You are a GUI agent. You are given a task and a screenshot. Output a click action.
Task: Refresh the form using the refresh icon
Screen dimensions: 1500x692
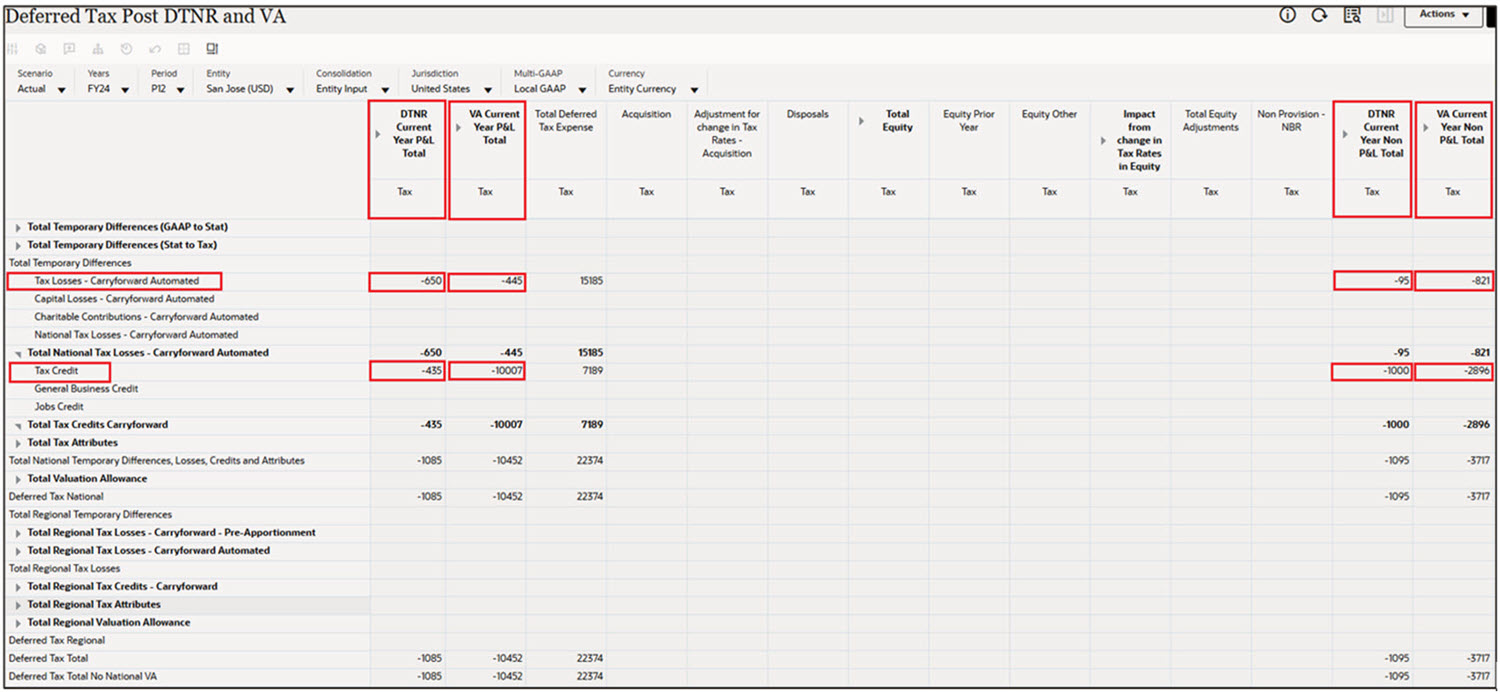1318,15
